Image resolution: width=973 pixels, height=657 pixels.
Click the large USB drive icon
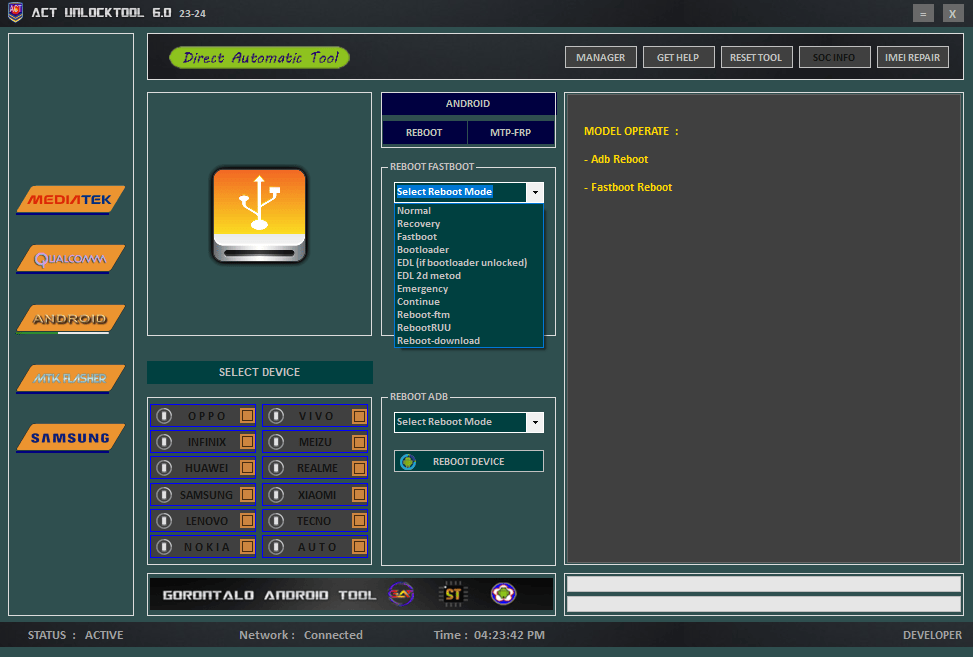pos(259,215)
